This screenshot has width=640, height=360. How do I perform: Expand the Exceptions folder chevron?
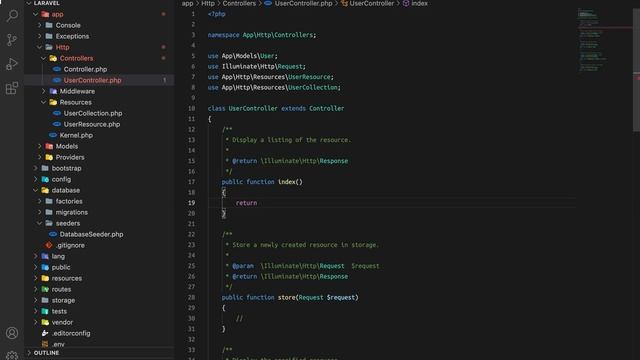[40, 36]
